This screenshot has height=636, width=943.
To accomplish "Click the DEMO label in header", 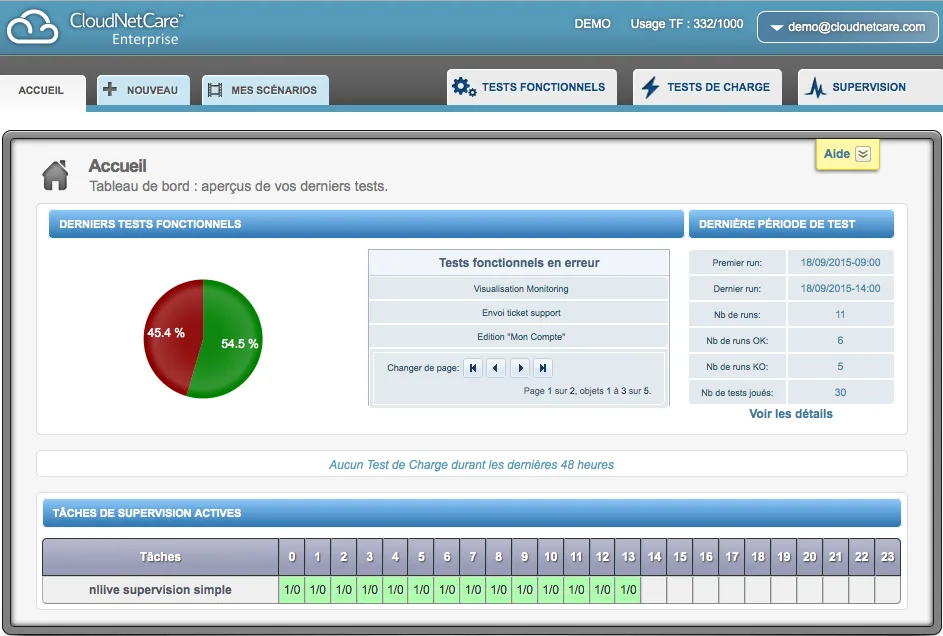I will (592, 24).
